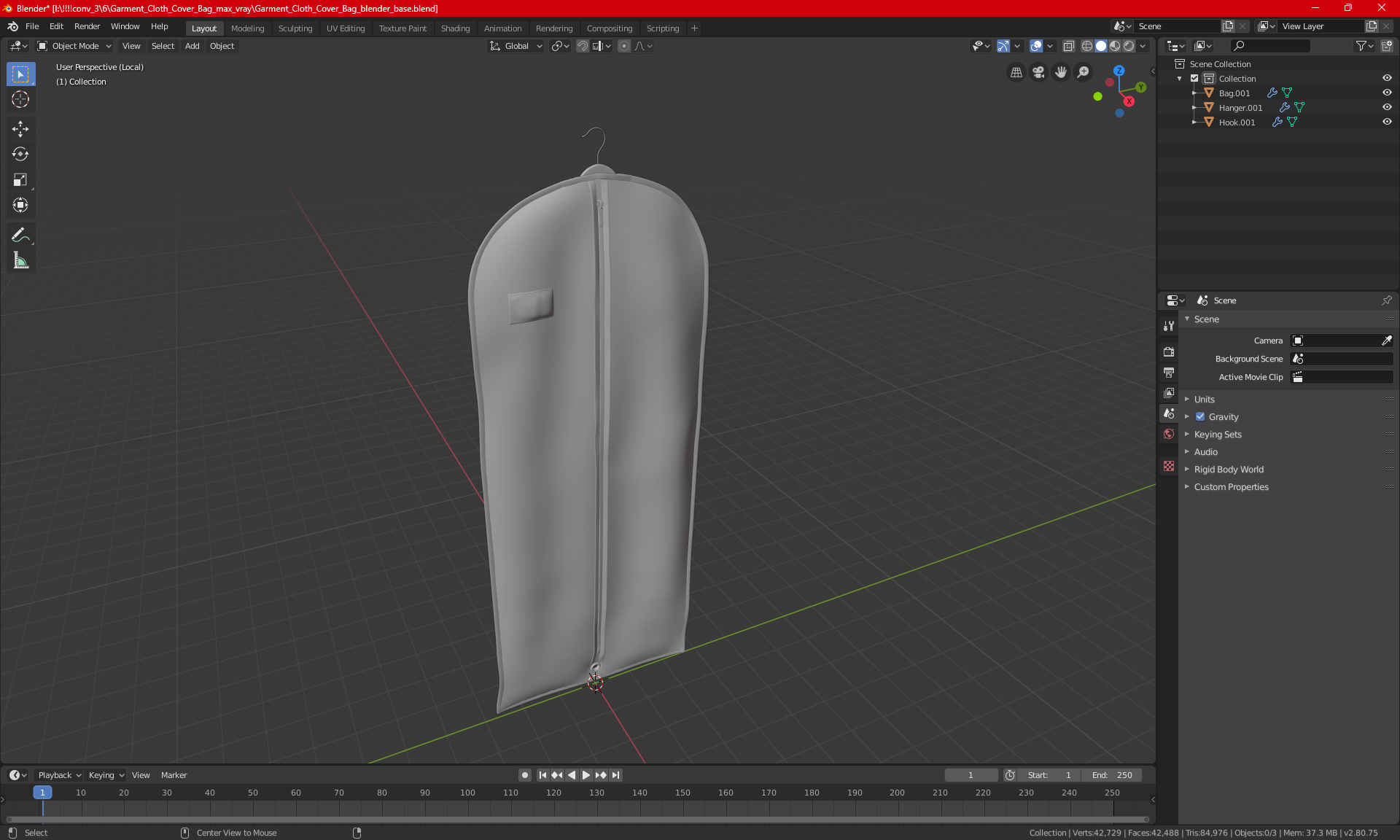Open the shading options dropdown arrow

click(1143, 46)
